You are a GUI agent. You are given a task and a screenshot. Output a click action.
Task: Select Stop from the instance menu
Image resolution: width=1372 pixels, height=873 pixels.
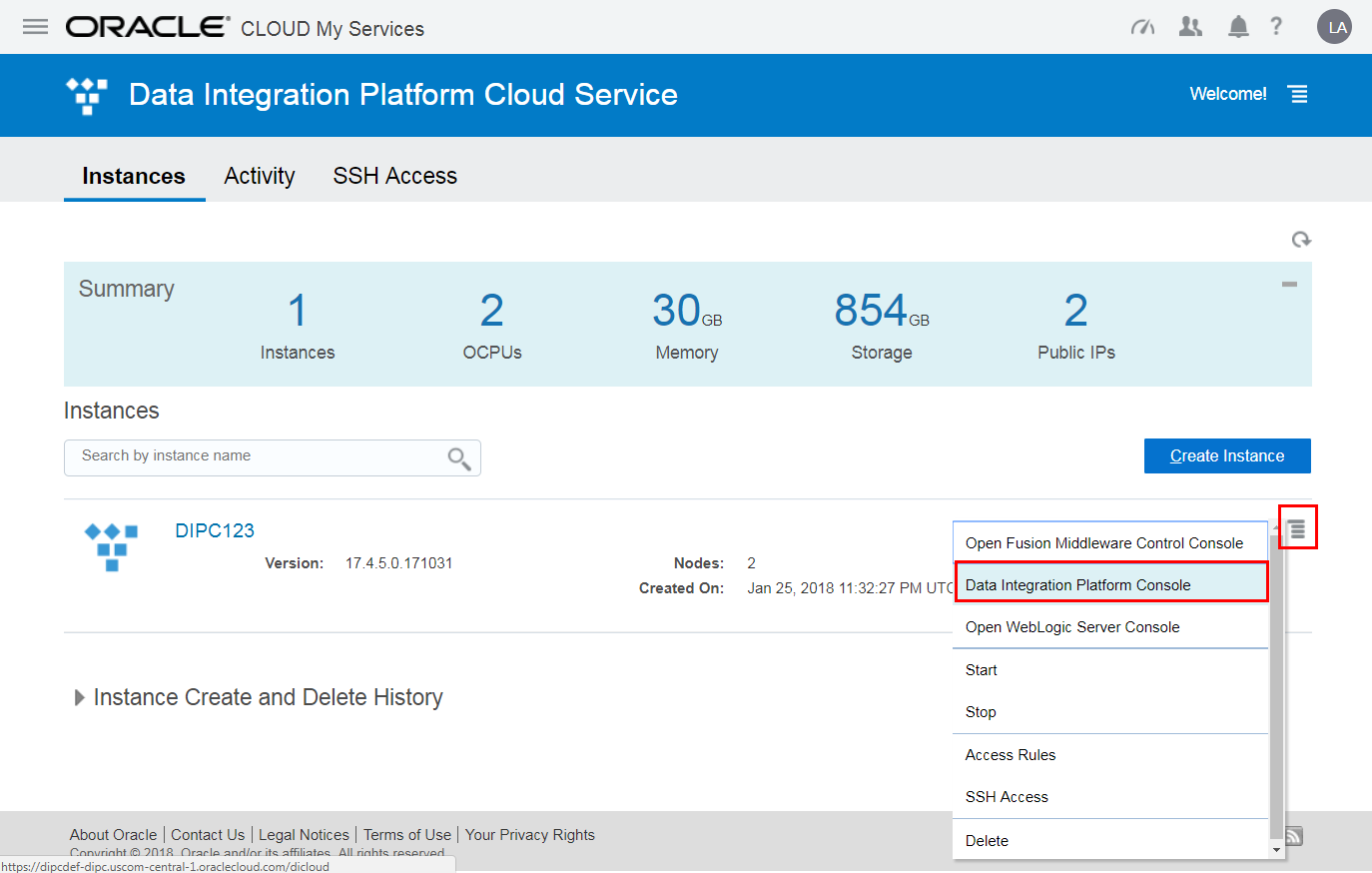click(x=980, y=712)
